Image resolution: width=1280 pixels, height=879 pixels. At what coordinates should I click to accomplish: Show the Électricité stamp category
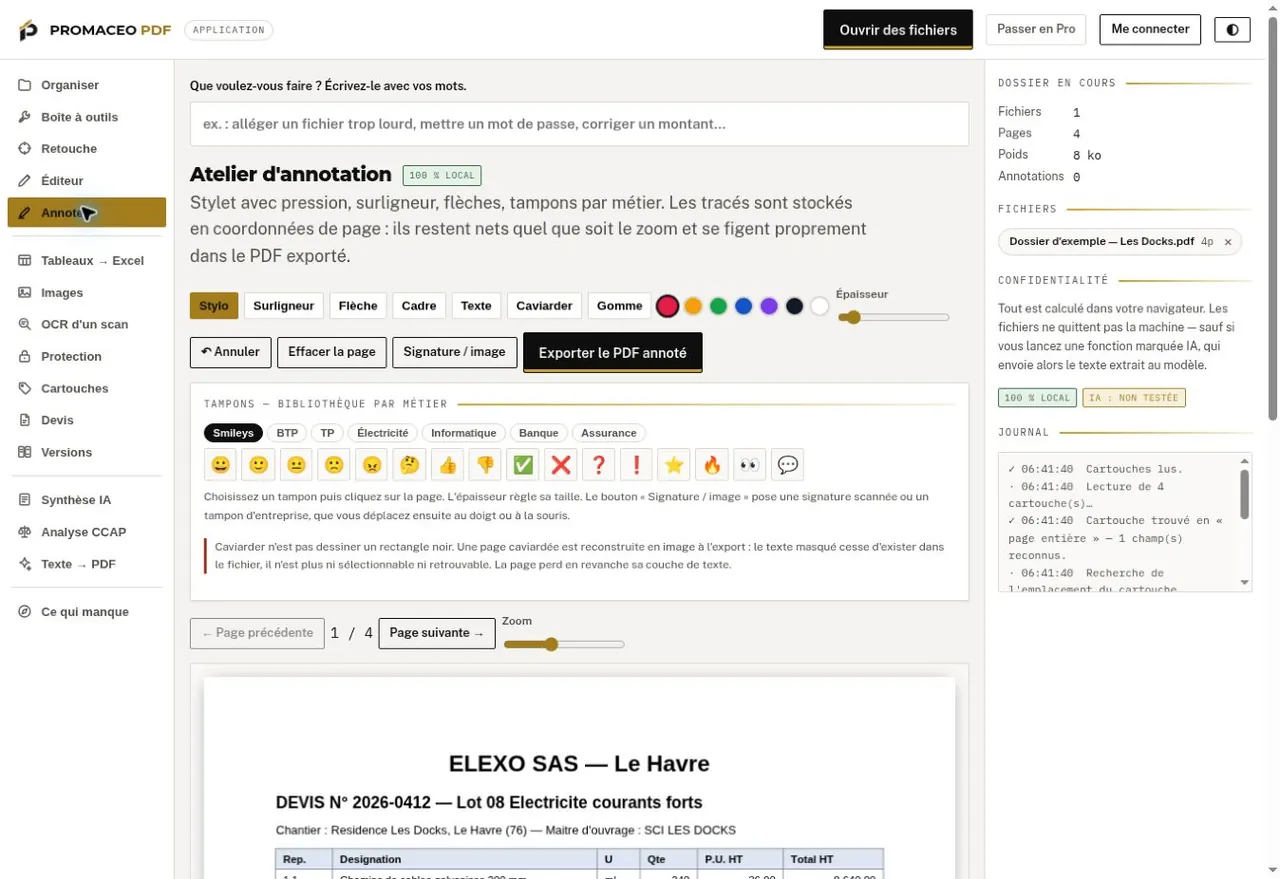pos(383,433)
